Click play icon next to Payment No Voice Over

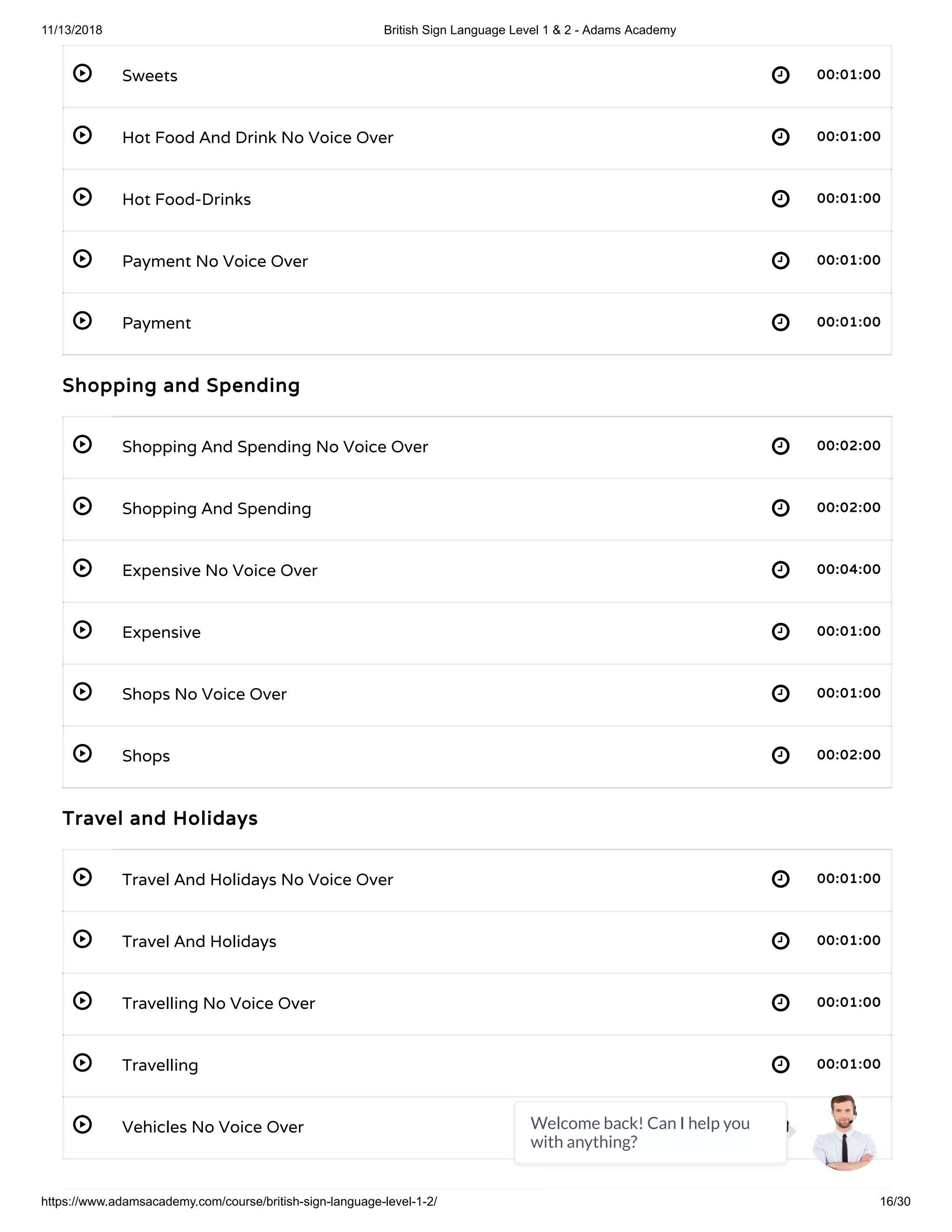point(82,259)
